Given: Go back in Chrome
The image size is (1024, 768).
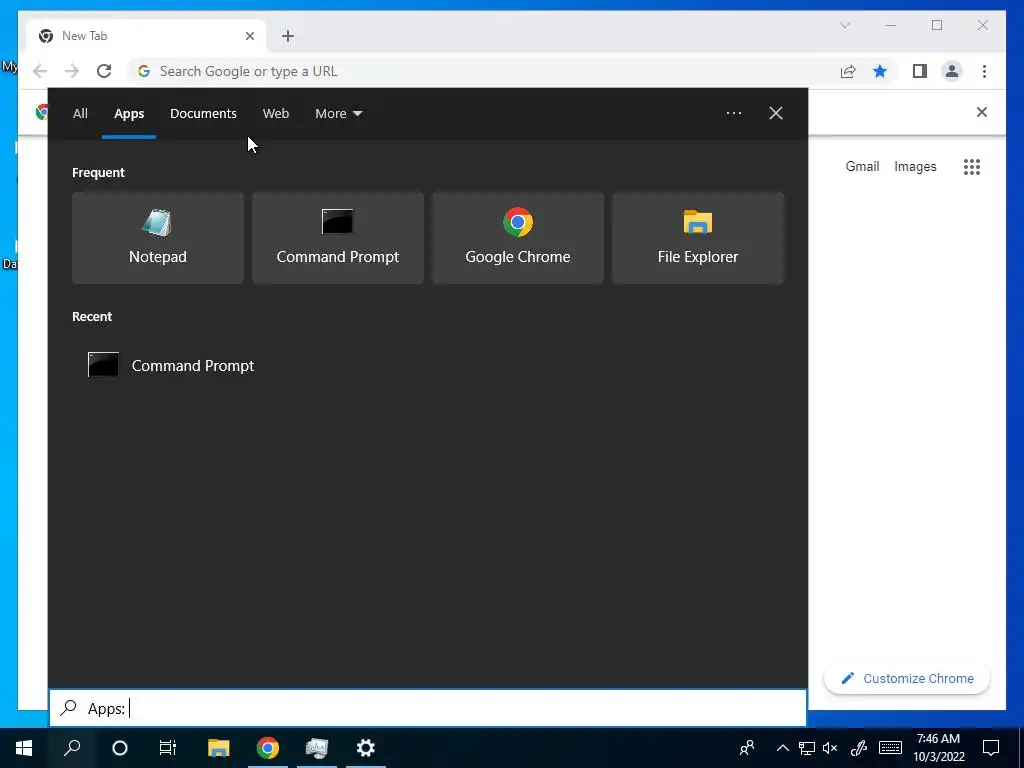Looking at the screenshot, I should tap(40, 71).
